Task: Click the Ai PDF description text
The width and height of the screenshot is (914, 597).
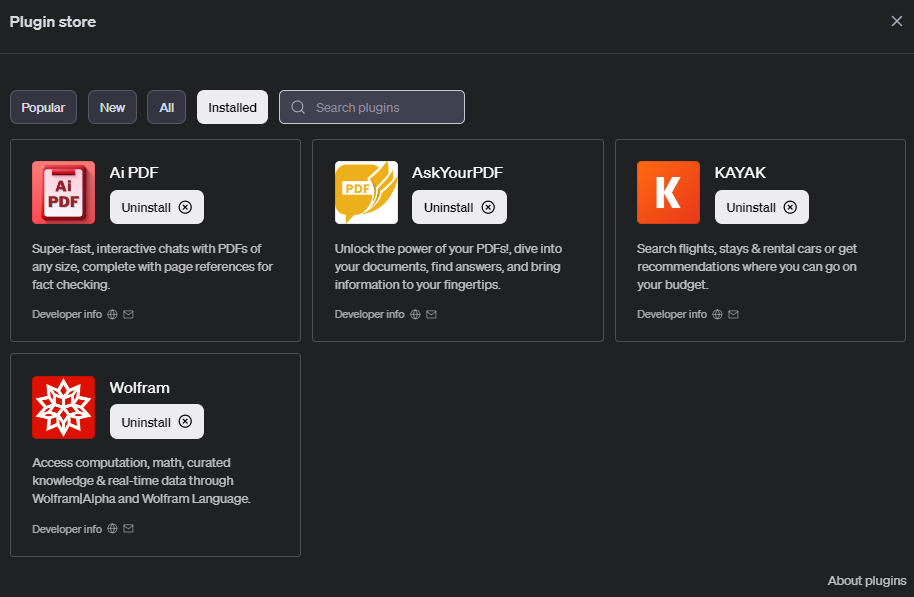Action: click(152, 266)
